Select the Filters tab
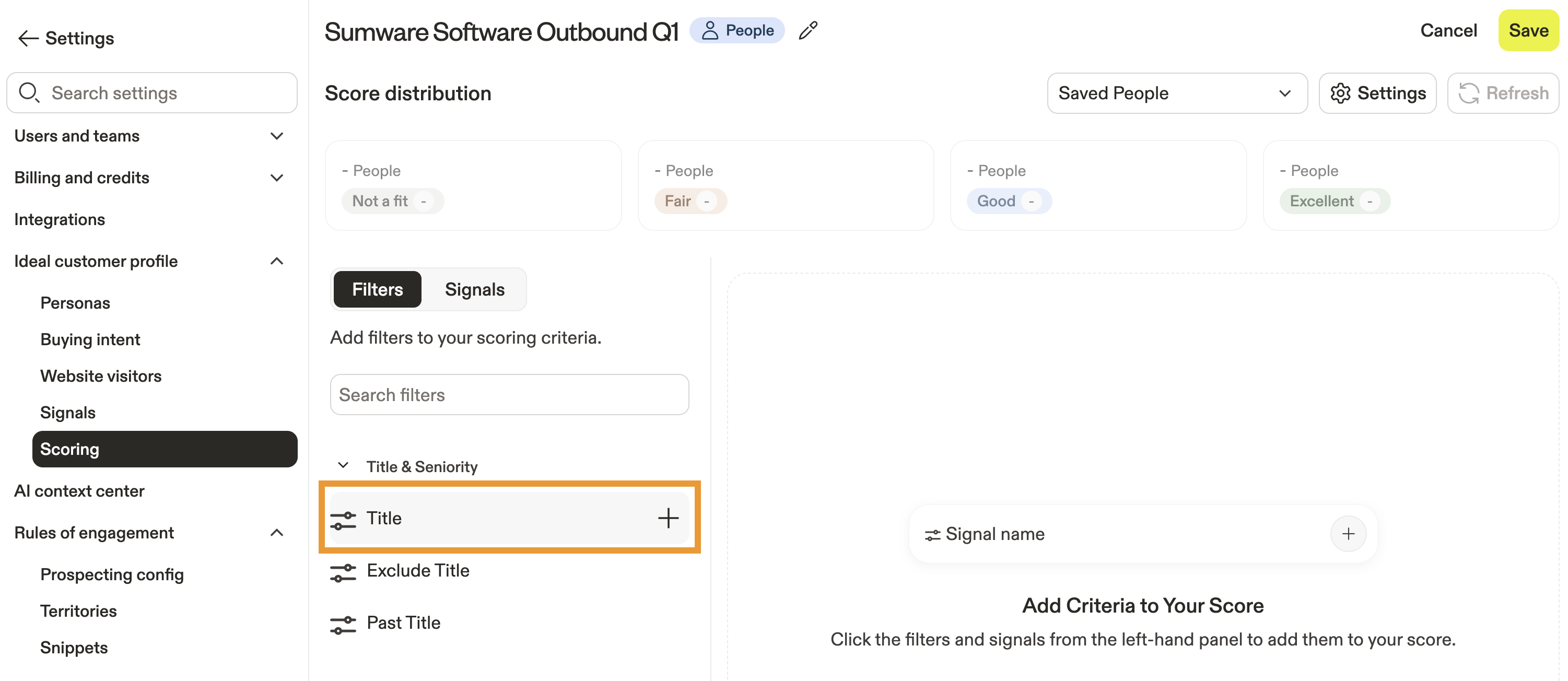Viewport: 1568px width, 681px height. pyautogui.click(x=377, y=289)
